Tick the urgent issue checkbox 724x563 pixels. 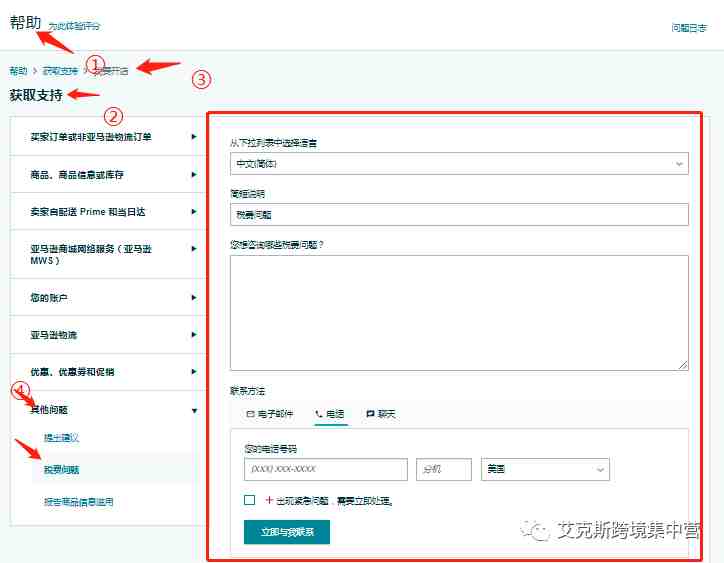(249, 500)
